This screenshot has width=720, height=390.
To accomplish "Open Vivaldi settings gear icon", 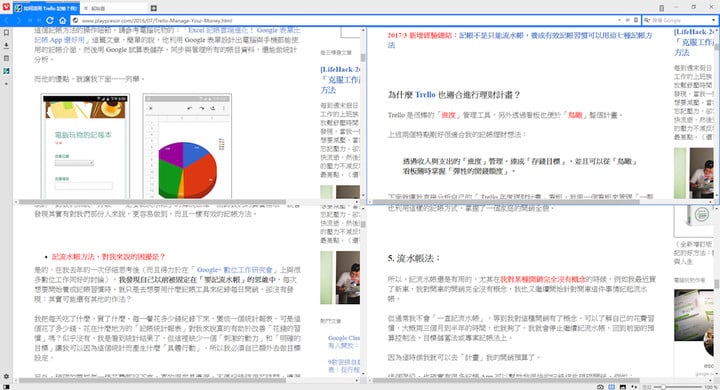I will point(6,376).
